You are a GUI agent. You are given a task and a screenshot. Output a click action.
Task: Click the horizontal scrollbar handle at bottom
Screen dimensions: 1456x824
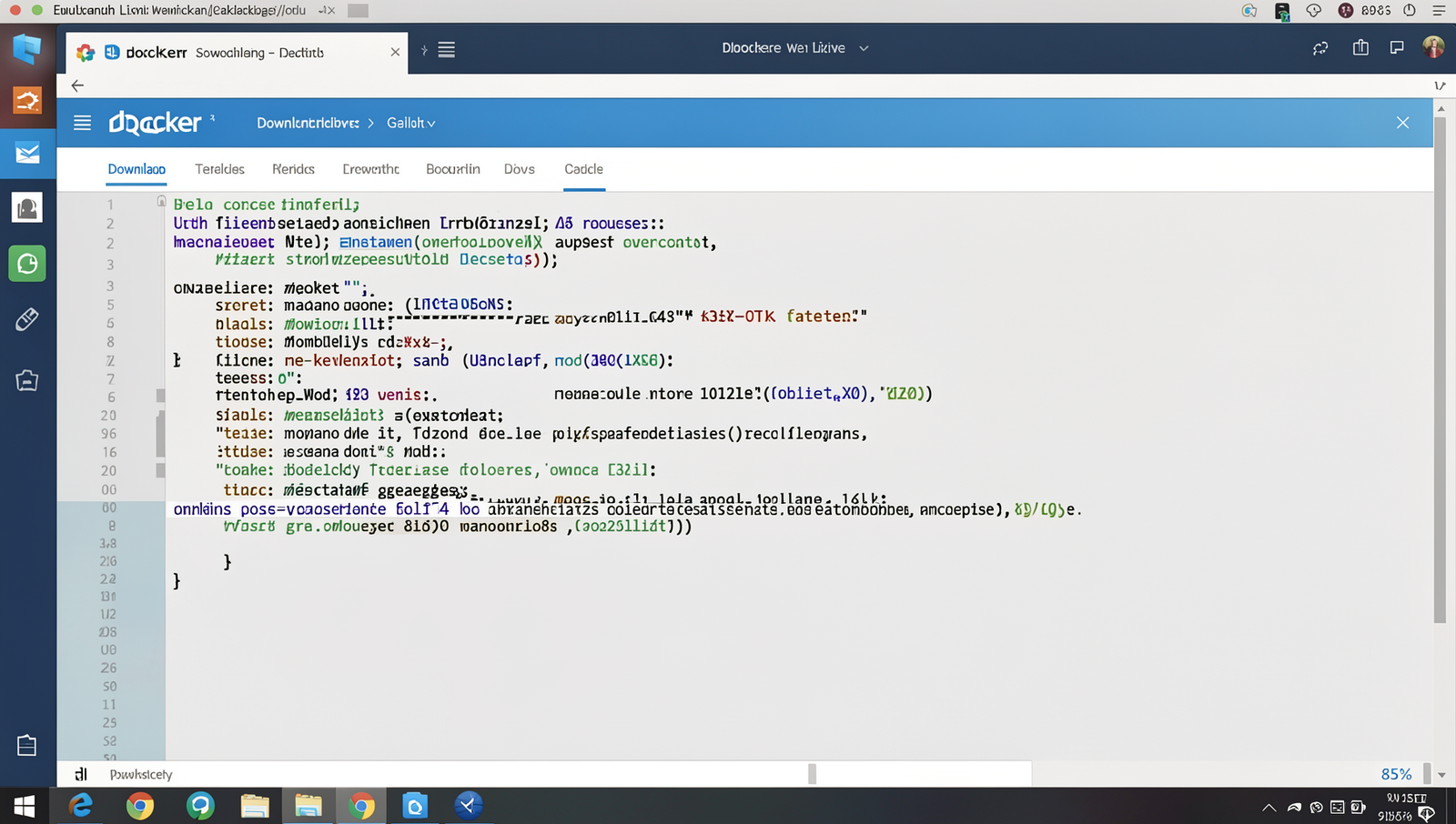pyautogui.click(x=812, y=774)
